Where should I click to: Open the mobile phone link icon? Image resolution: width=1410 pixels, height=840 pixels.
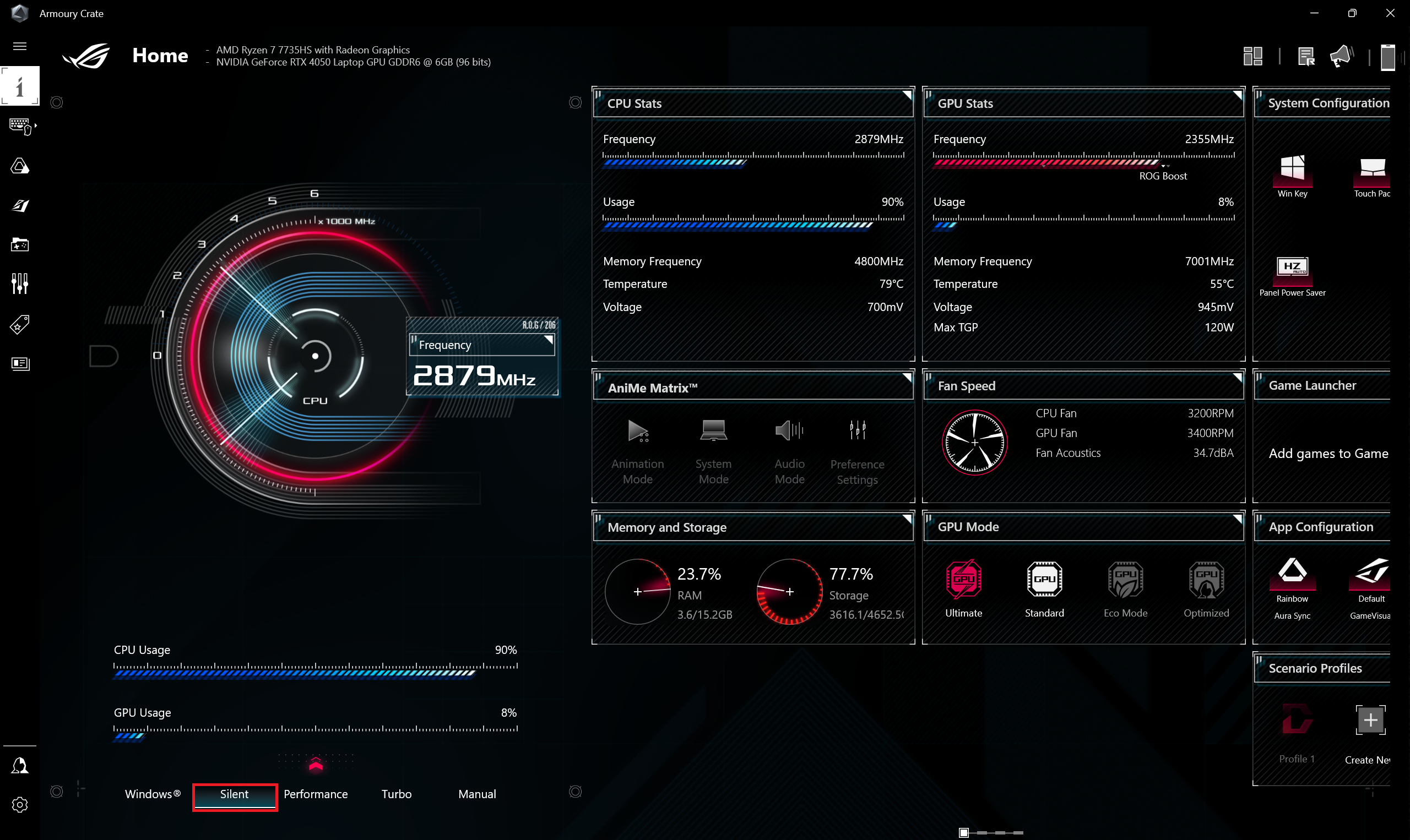1387,57
